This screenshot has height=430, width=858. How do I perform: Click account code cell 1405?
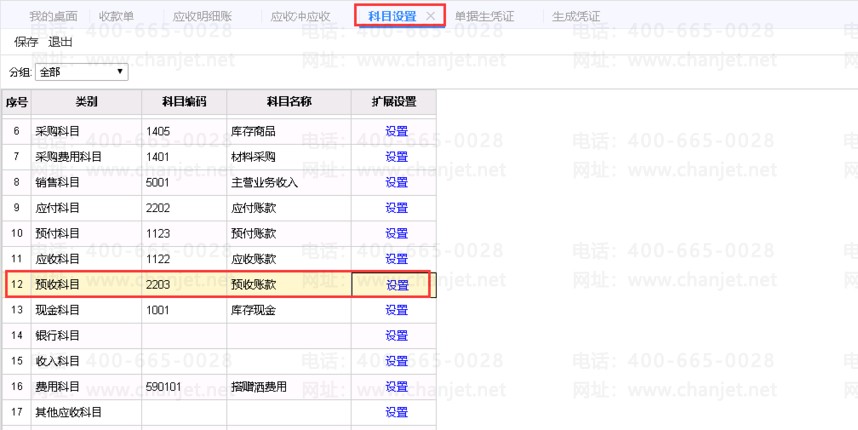[x=184, y=131]
